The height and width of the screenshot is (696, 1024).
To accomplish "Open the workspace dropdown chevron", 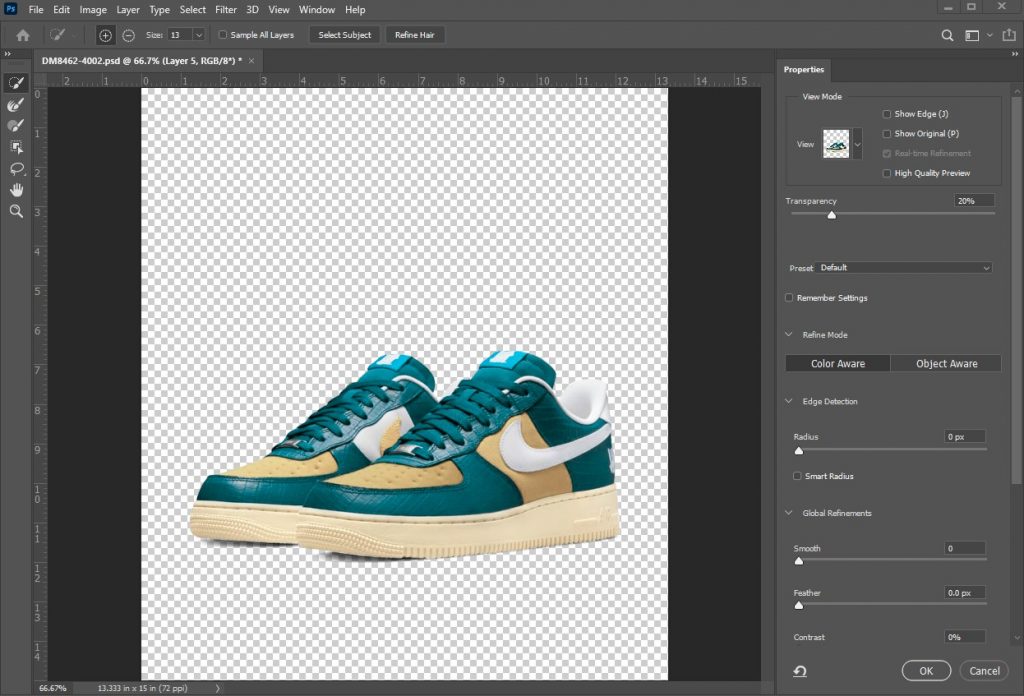I will (989, 35).
